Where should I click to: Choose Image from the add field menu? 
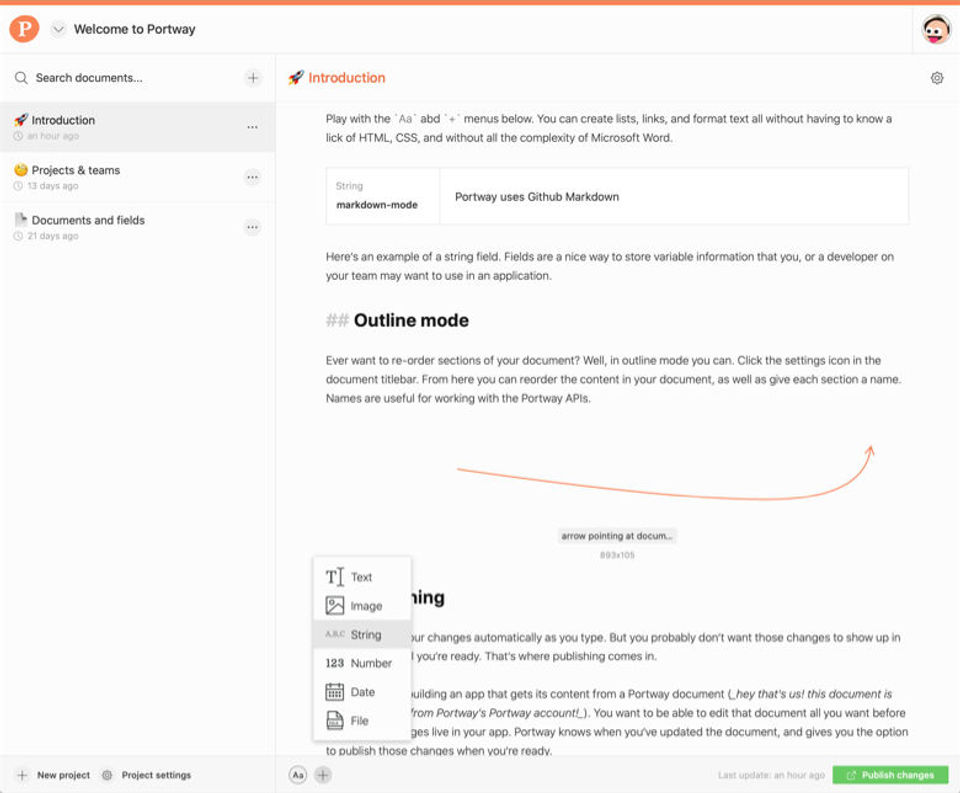362,606
